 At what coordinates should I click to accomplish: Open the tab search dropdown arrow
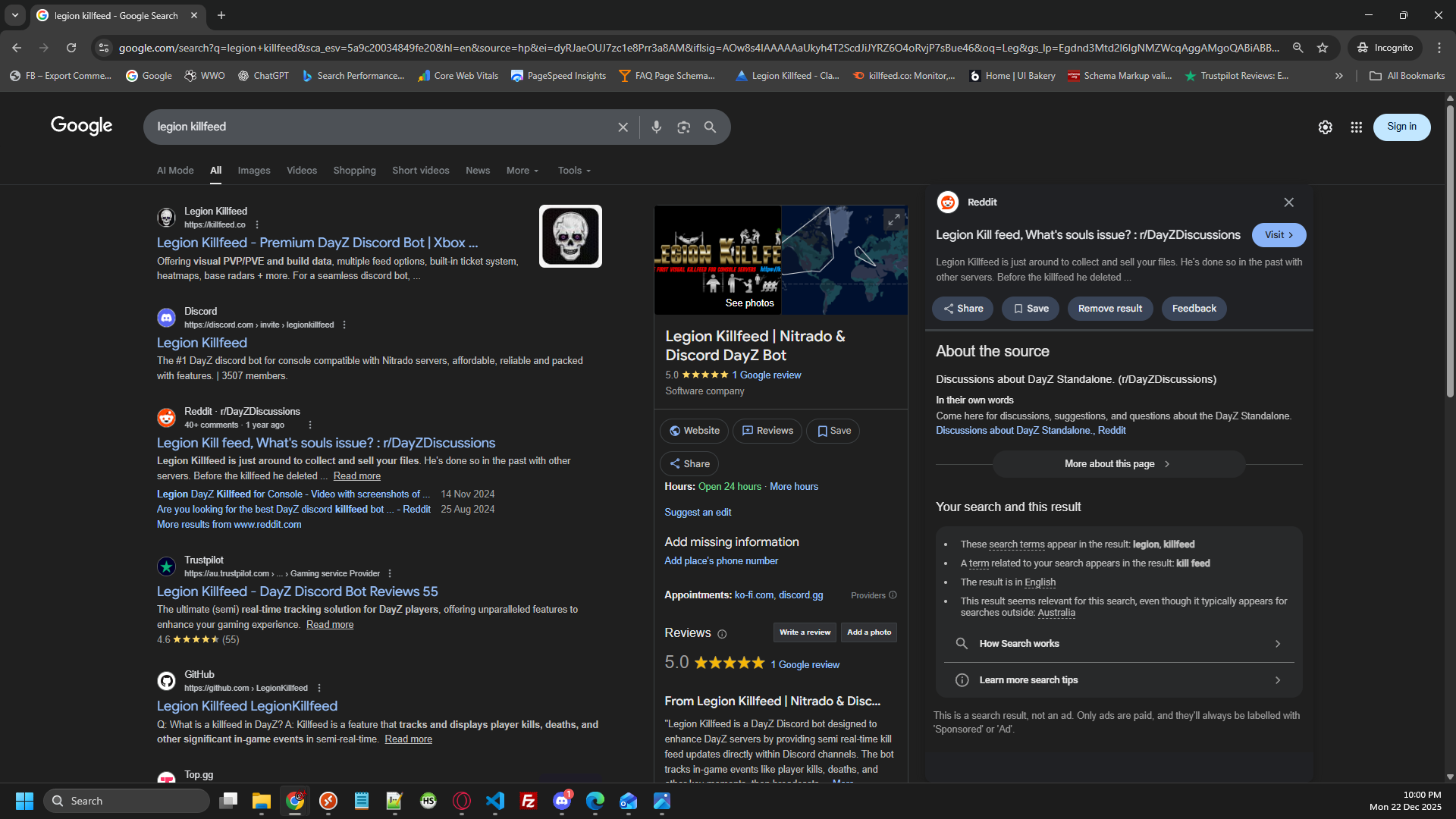point(14,15)
